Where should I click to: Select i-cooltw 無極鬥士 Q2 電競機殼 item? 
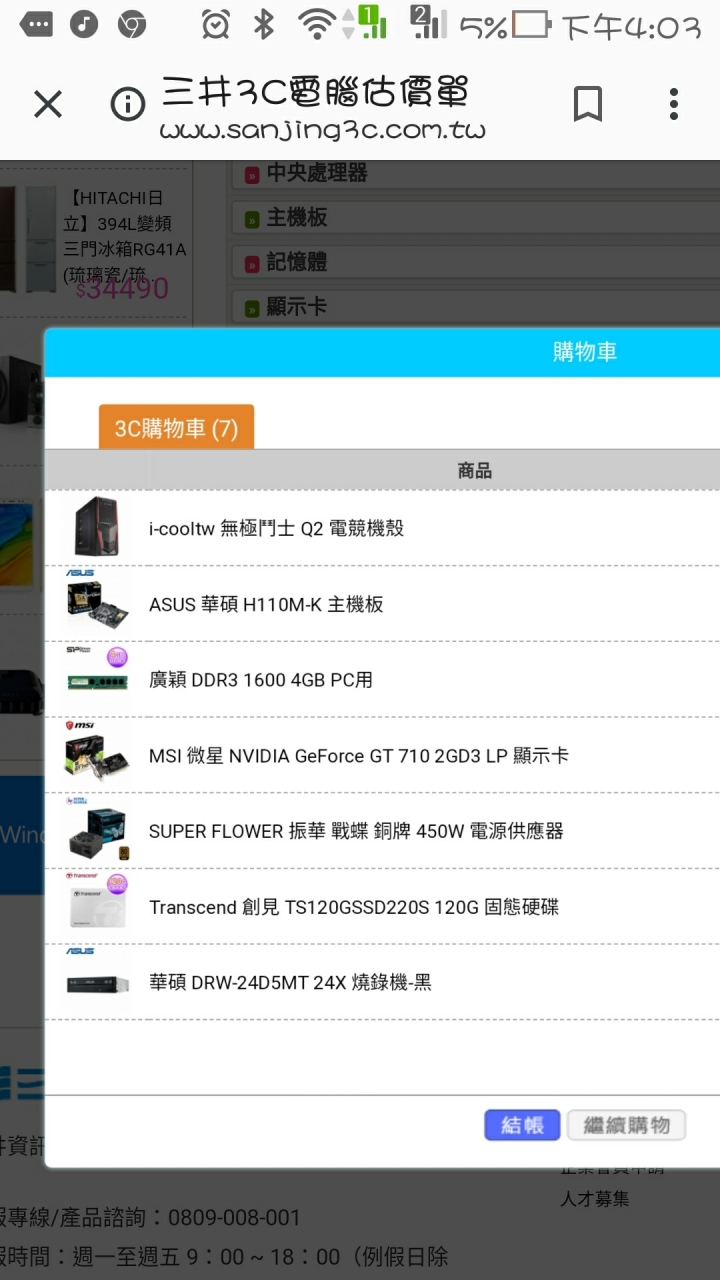coord(276,528)
